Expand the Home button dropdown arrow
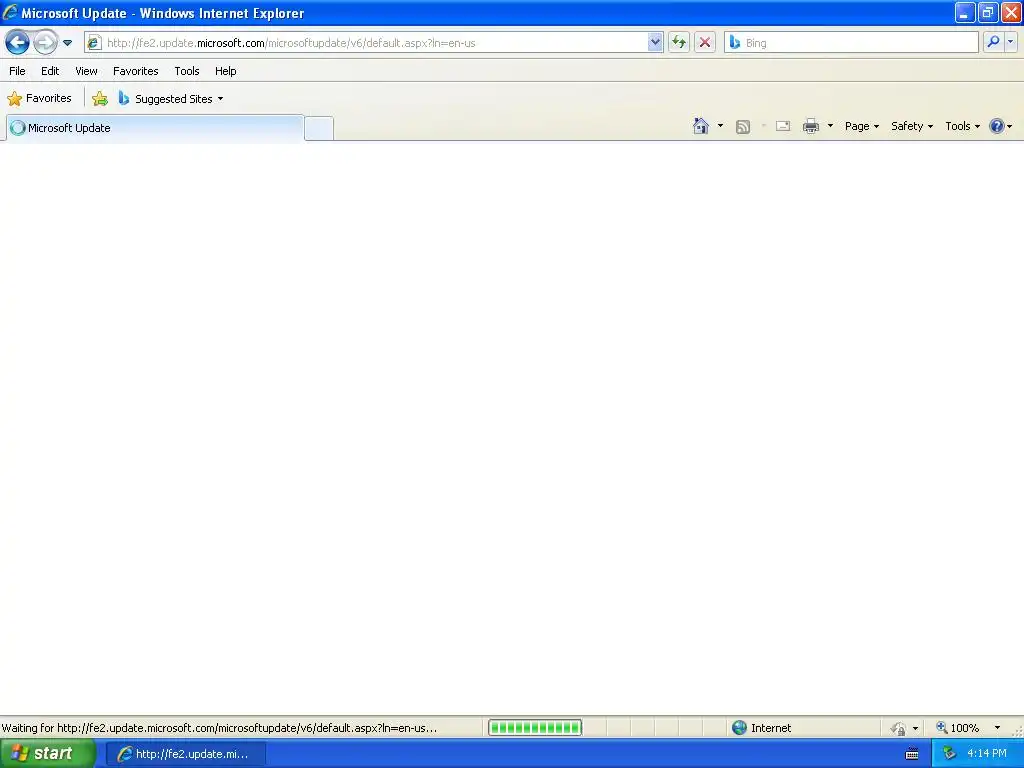1024x768 pixels. click(720, 126)
